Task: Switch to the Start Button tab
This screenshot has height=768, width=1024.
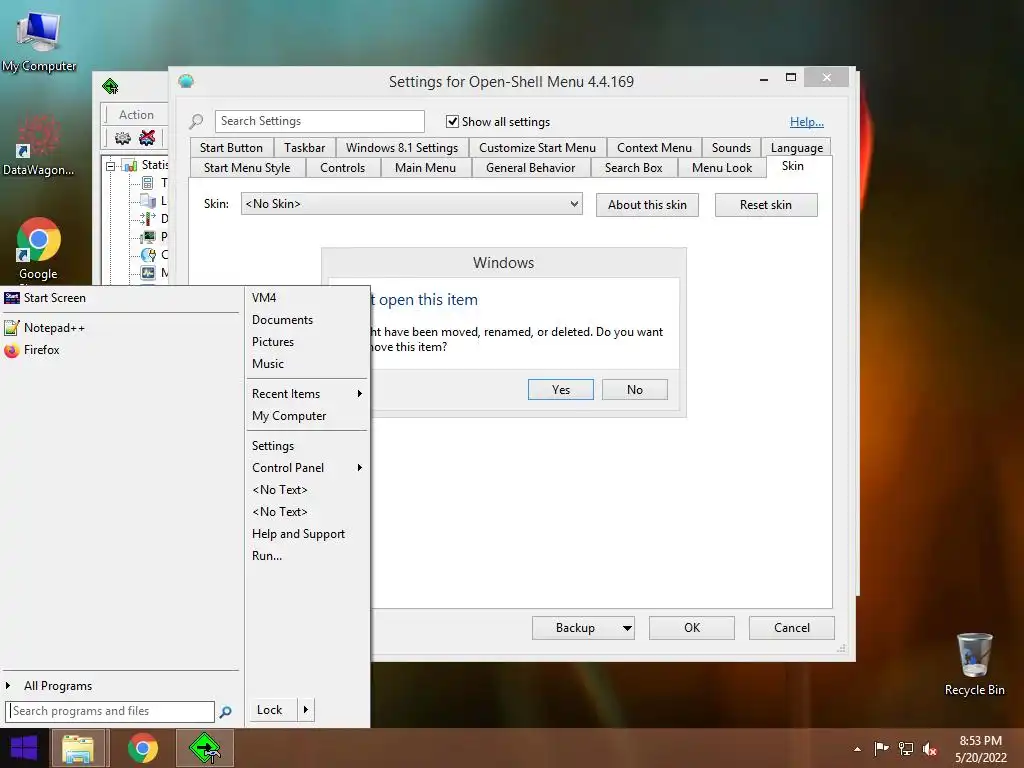Action: coord(231,148)
